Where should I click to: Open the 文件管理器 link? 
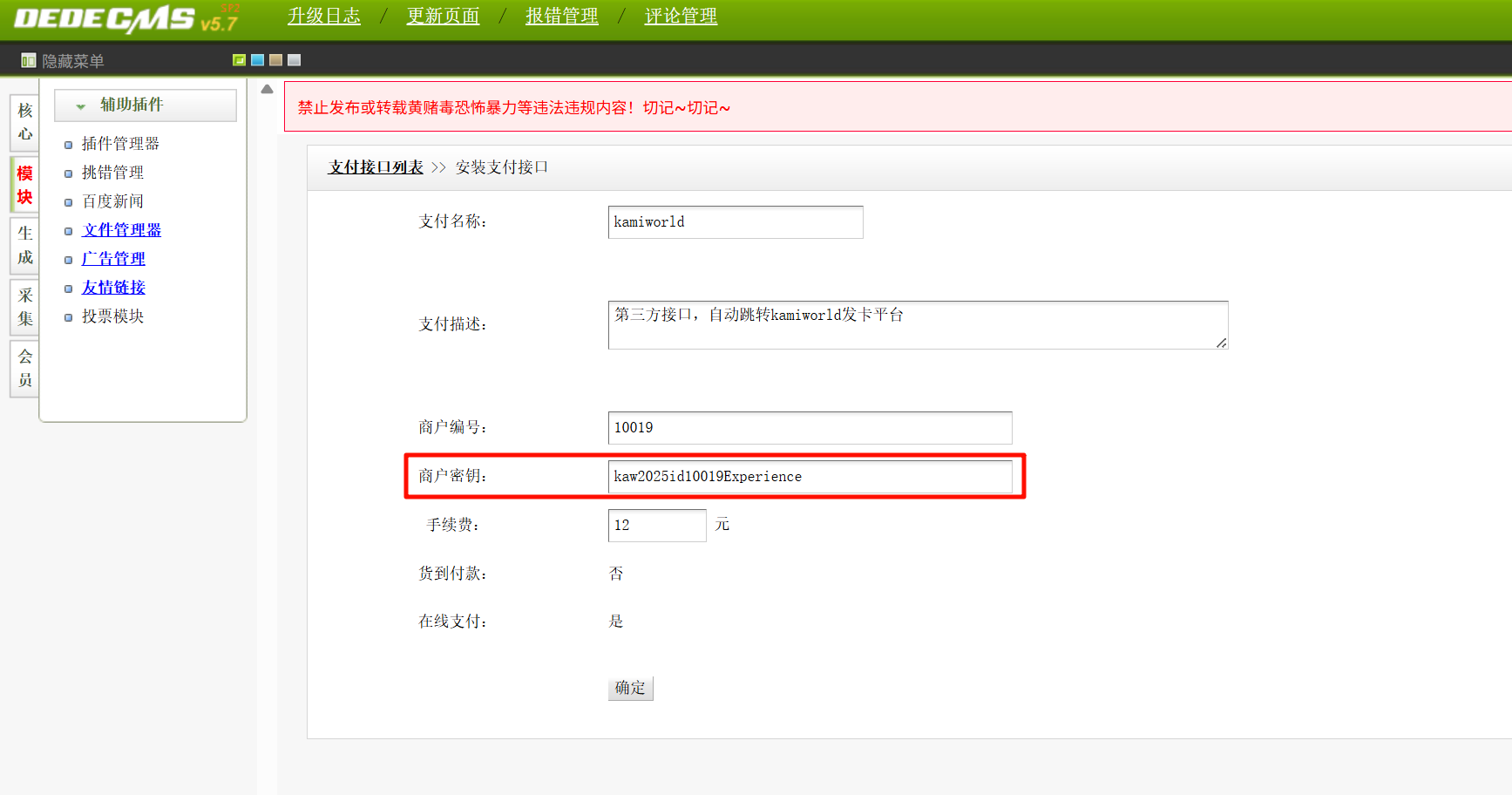coord(121,230)
